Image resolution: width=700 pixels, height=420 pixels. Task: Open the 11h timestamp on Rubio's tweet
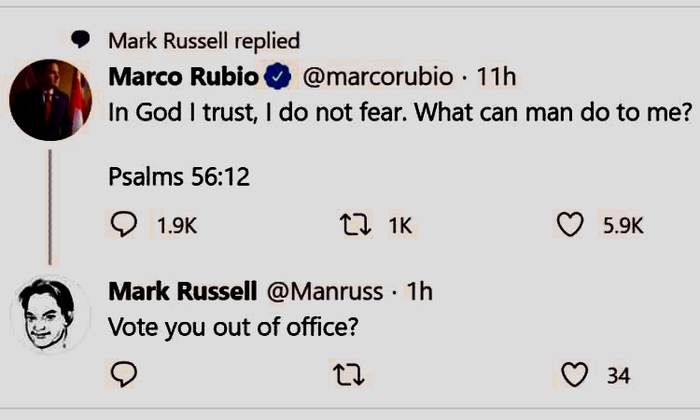(495, 76)
